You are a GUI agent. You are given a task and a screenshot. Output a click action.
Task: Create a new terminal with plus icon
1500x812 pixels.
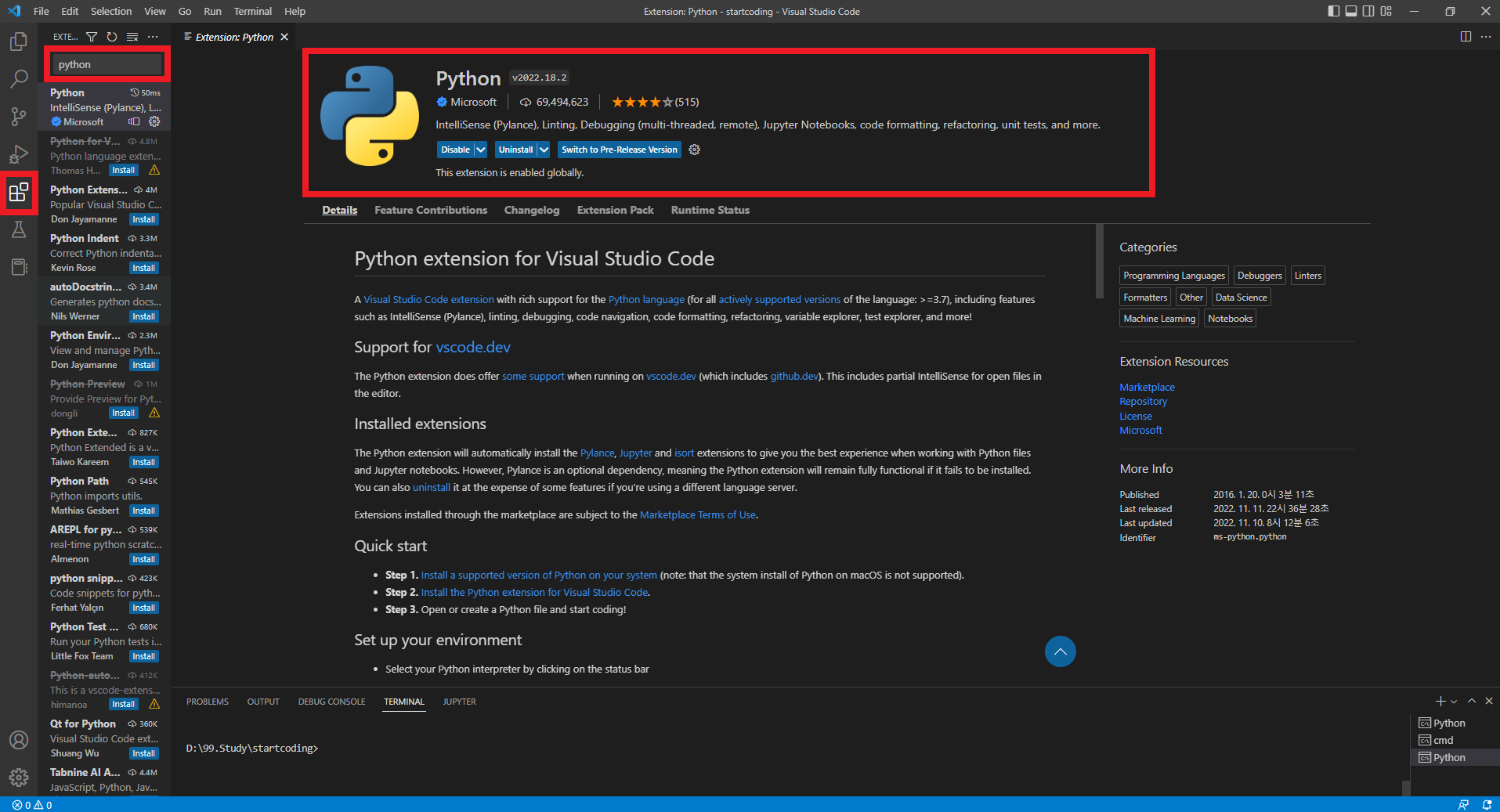pyautogui.click(x=1440, y=701)
